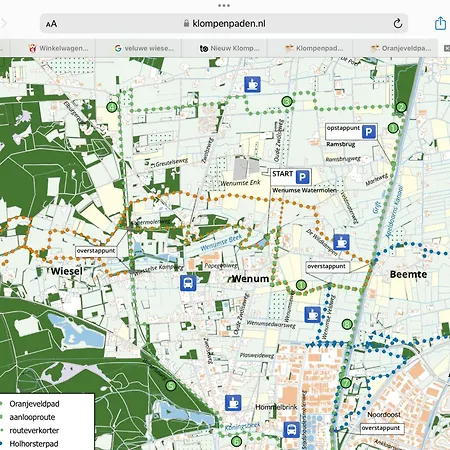Click the START parking icon at Wenumse Watermolen
The height and width of the screenshot is (450, 450).
pos(303,177)
